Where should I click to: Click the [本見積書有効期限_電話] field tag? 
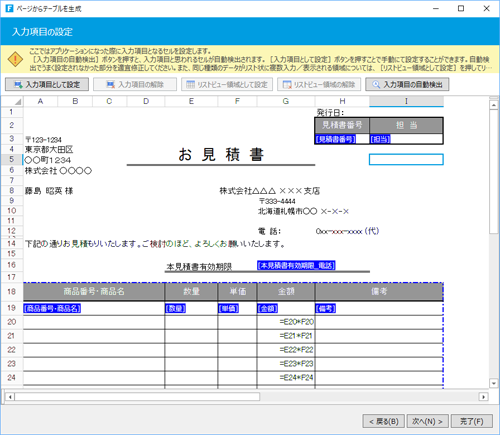[x=296, y=265]
